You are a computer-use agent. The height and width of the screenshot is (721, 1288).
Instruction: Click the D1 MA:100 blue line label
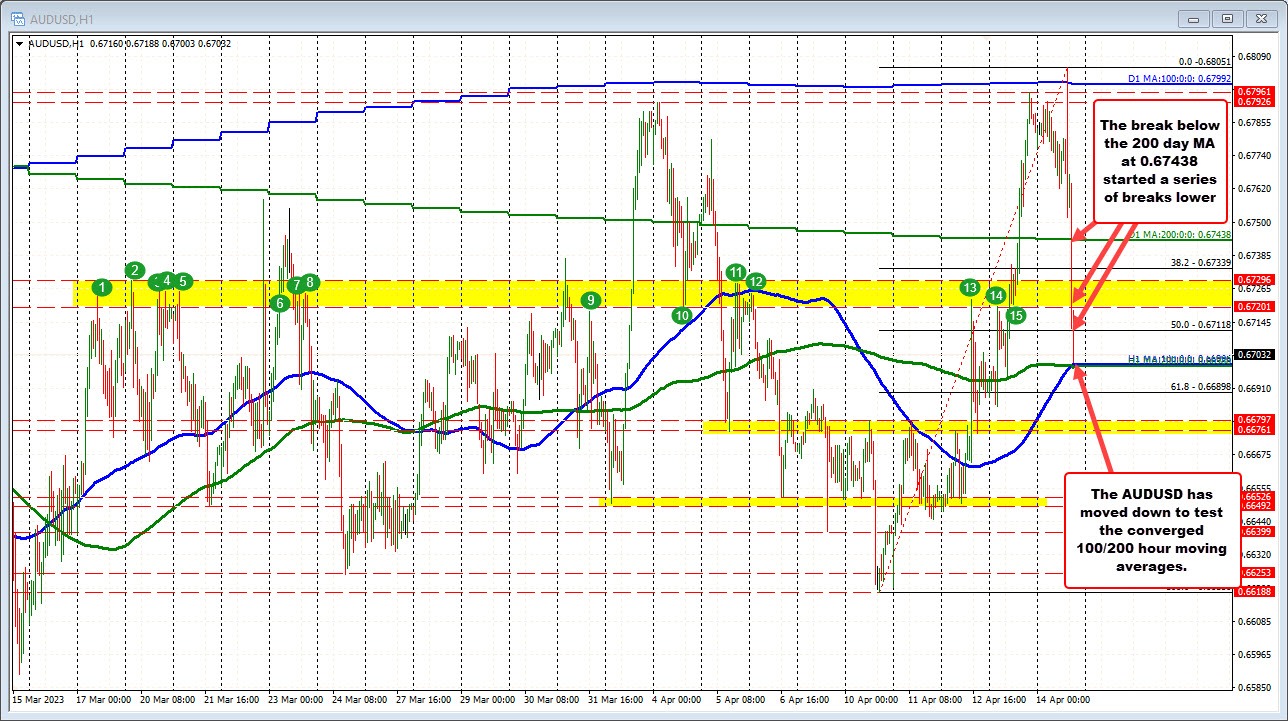point(1177,77)
